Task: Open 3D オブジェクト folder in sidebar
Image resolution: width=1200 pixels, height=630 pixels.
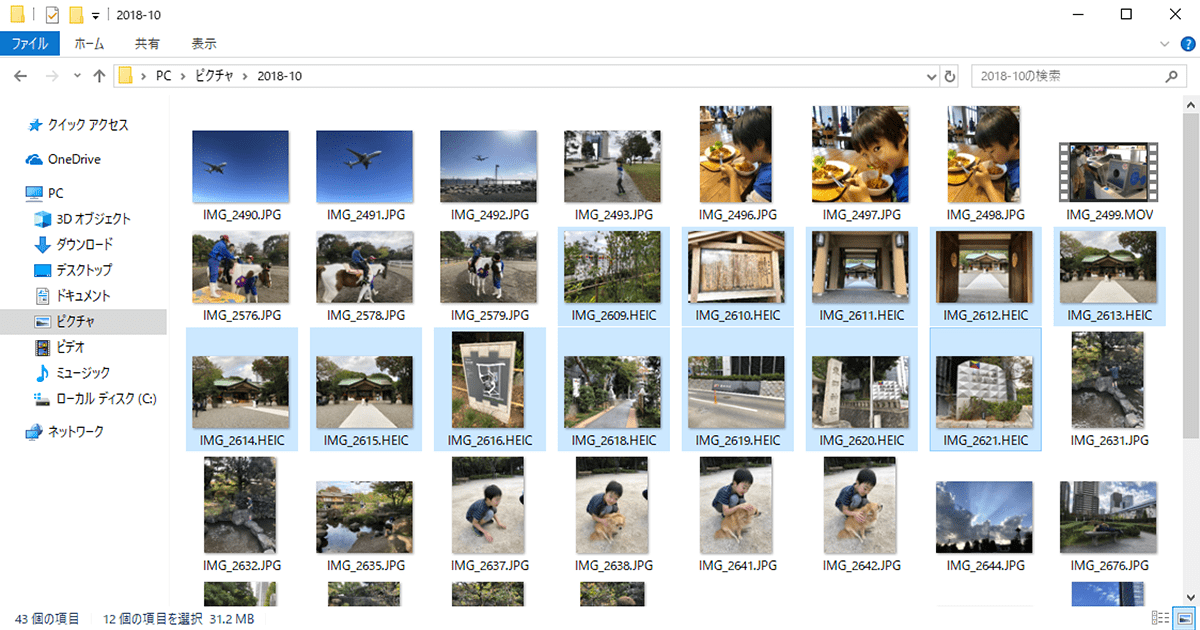Action: point(83,219)
